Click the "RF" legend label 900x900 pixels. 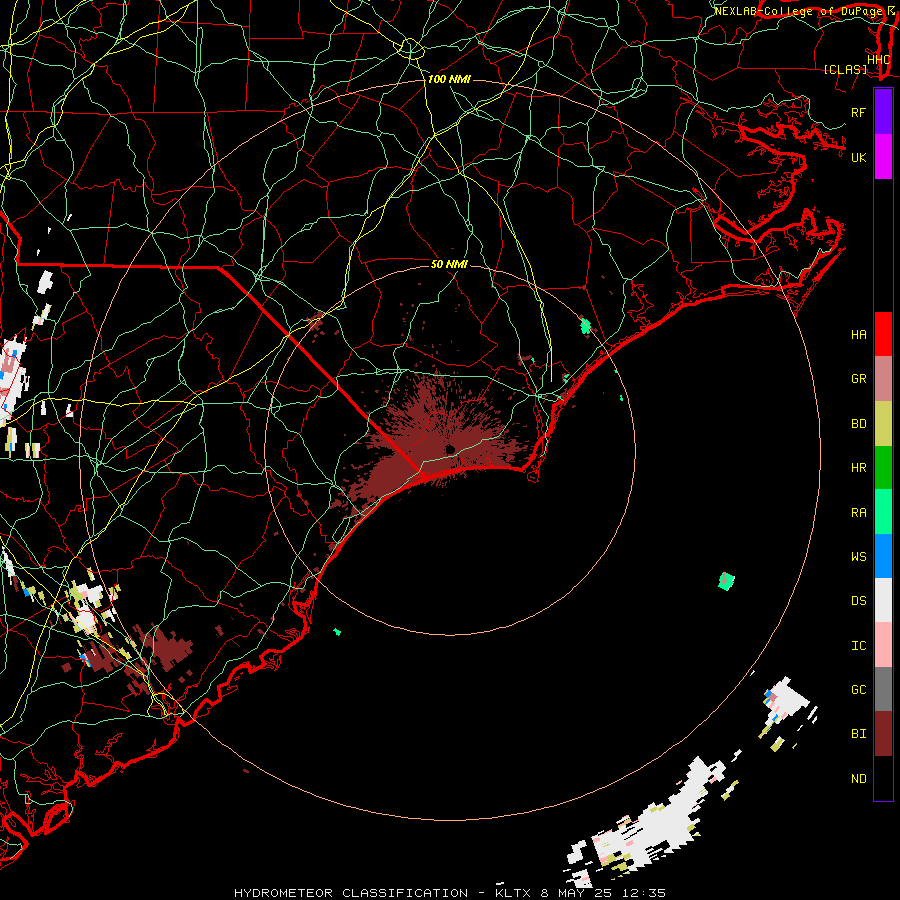click(858, 112)
